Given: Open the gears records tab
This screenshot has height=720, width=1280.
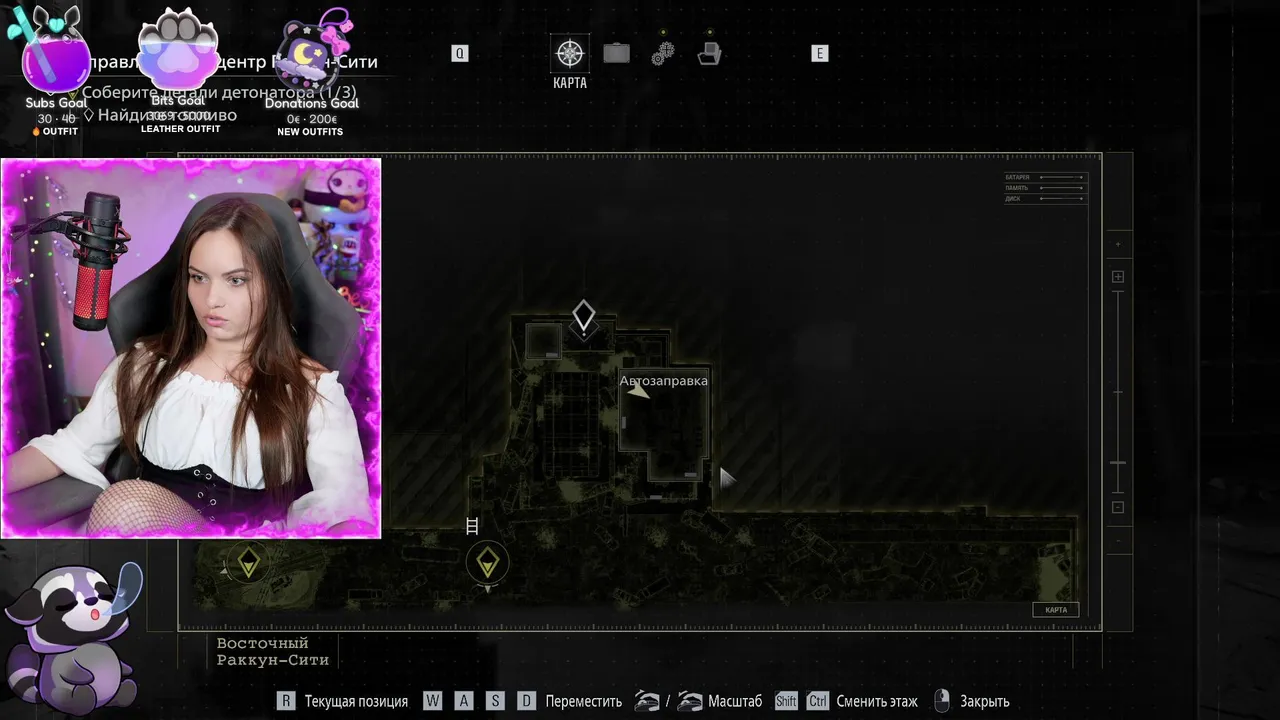Looking at the screenshot, I should pos(663,53).
